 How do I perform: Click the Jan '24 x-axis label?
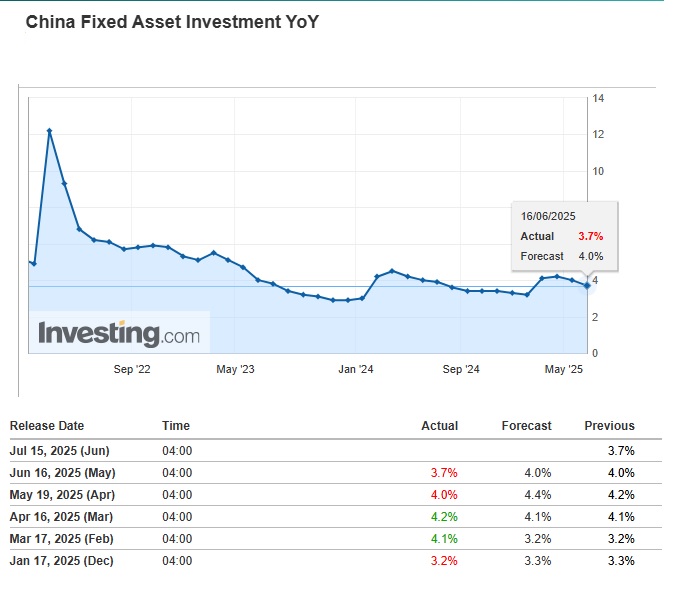[355, 370]
